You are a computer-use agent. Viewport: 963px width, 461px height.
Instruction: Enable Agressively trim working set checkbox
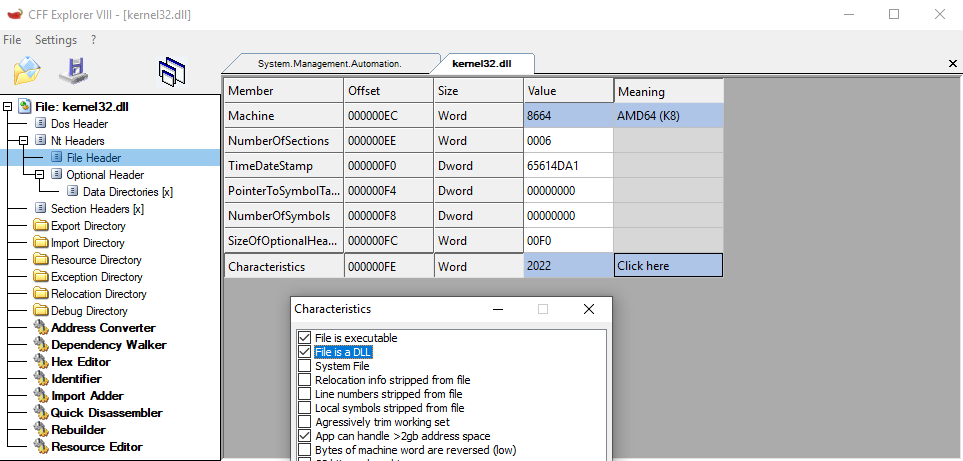(304, 422)
